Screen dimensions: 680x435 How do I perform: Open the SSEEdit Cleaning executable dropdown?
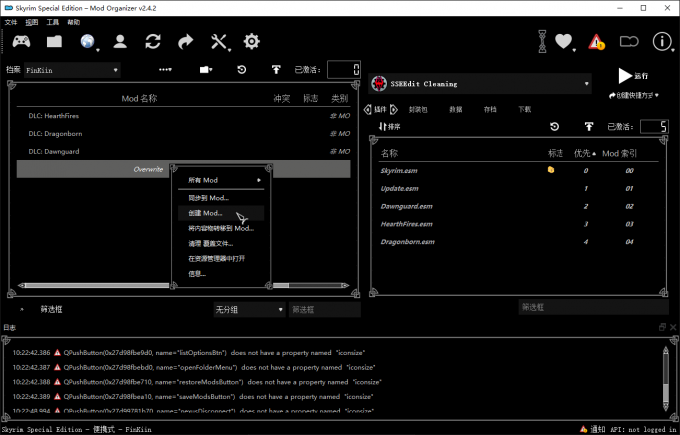pyautogui.click(x=480, y=84)
